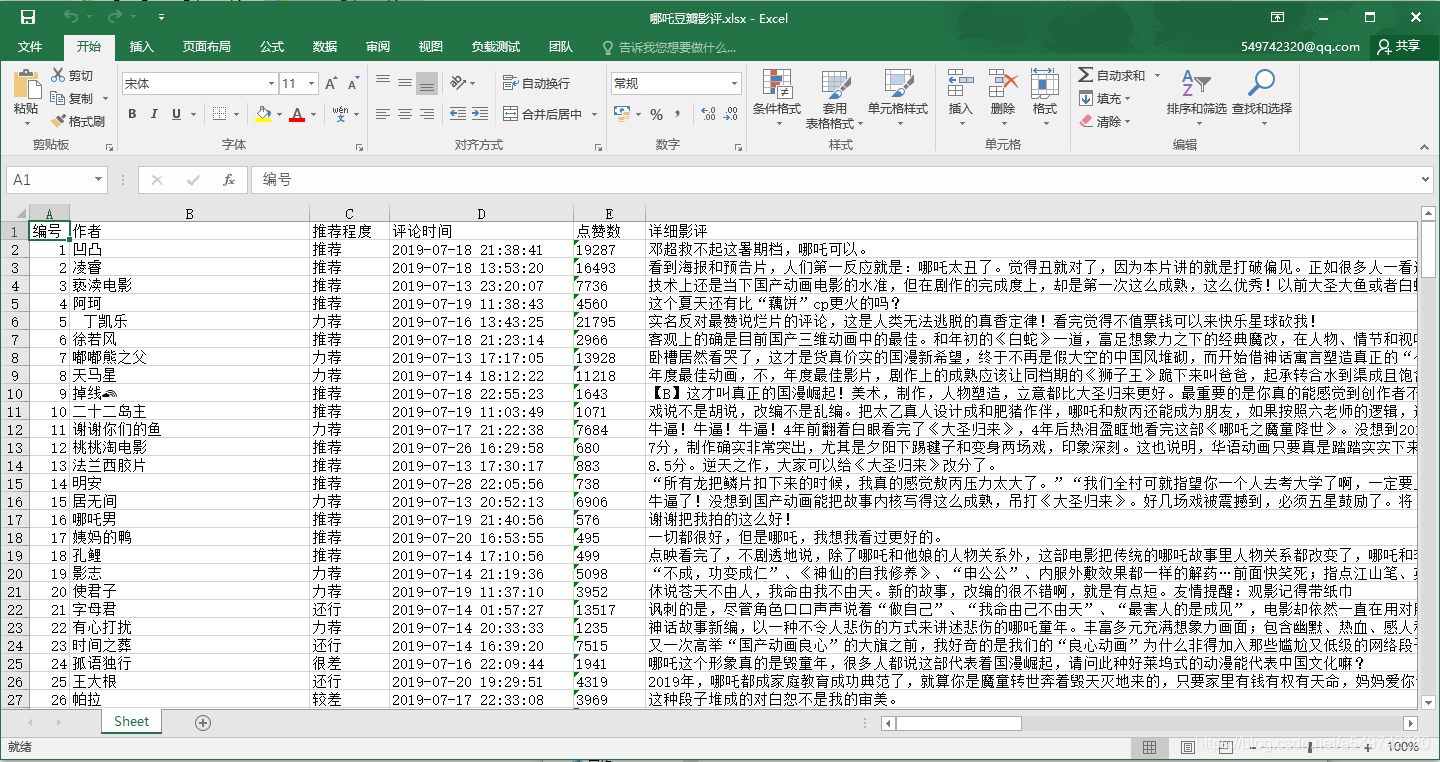This screenshot has width=1440, height=762.
Task: Click the insert function fx icon
Action: point(229,180)
